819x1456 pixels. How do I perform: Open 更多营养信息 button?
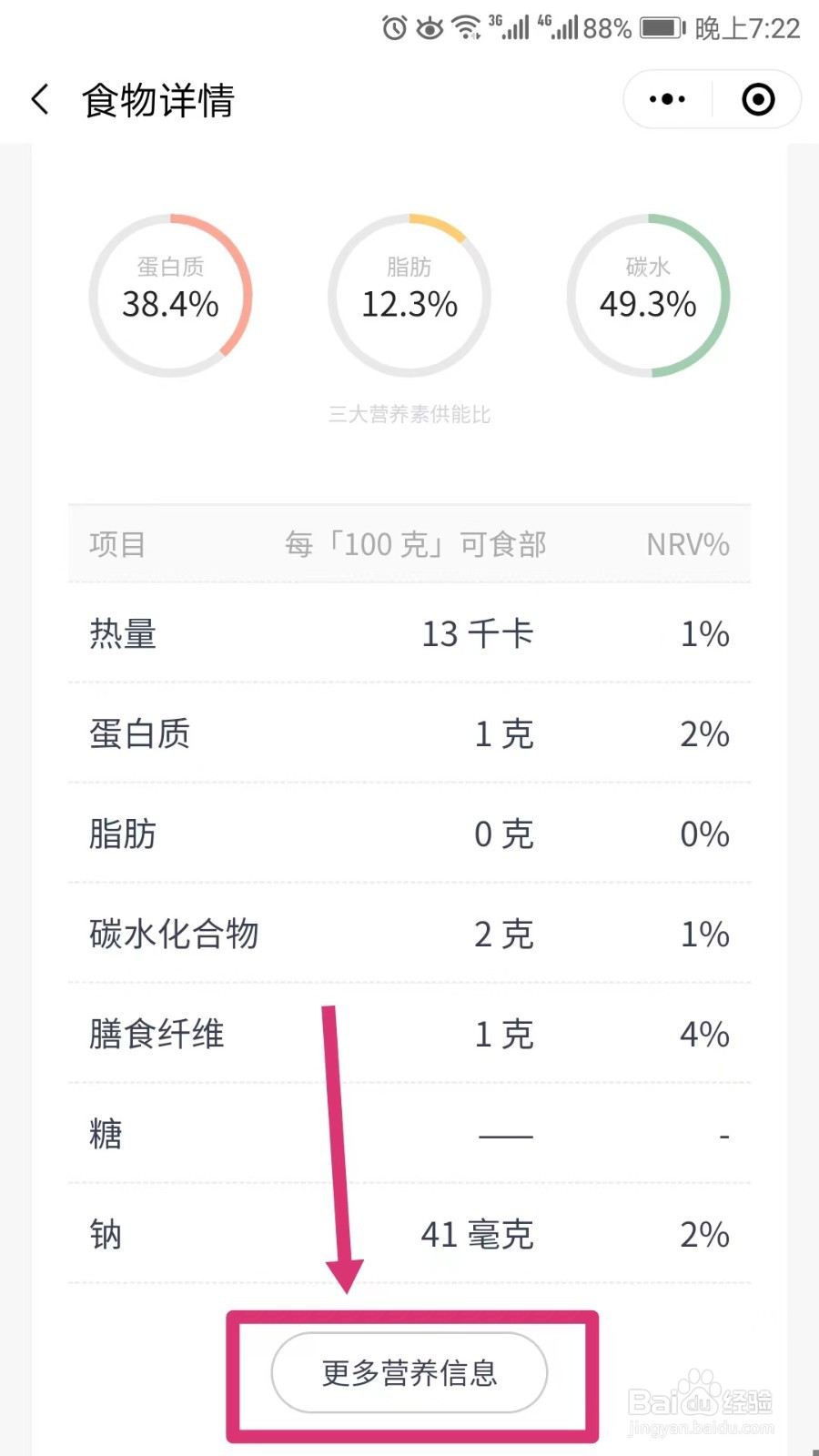409,1372
